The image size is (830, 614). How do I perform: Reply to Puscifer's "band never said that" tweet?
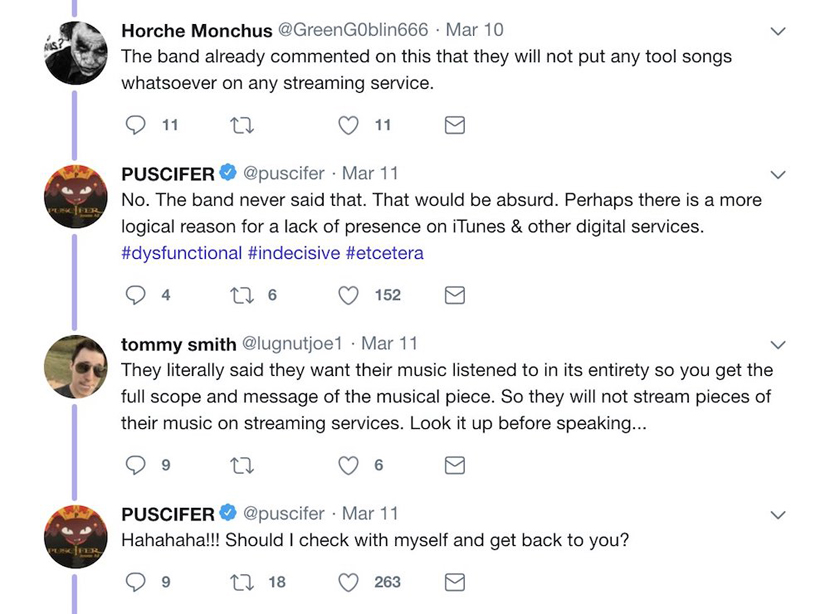pos(135,295)
